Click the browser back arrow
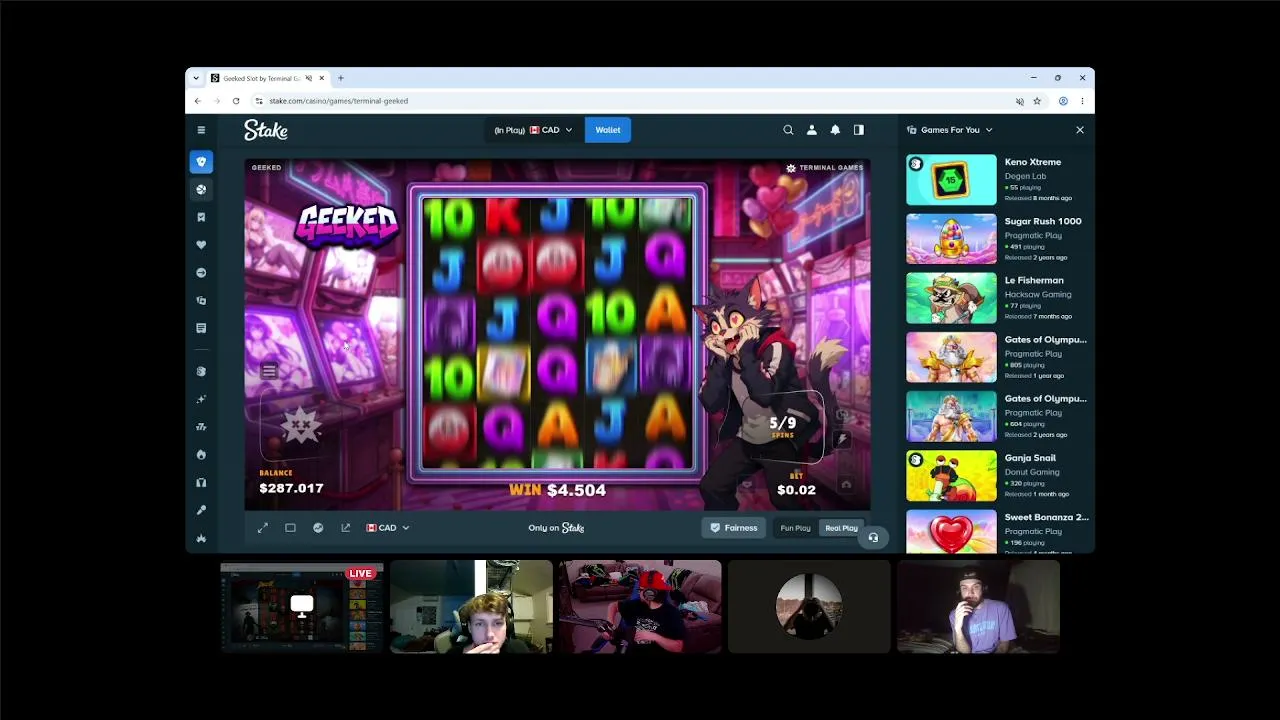This screenshot has width=1280, height=720. (x=198, y=101)
